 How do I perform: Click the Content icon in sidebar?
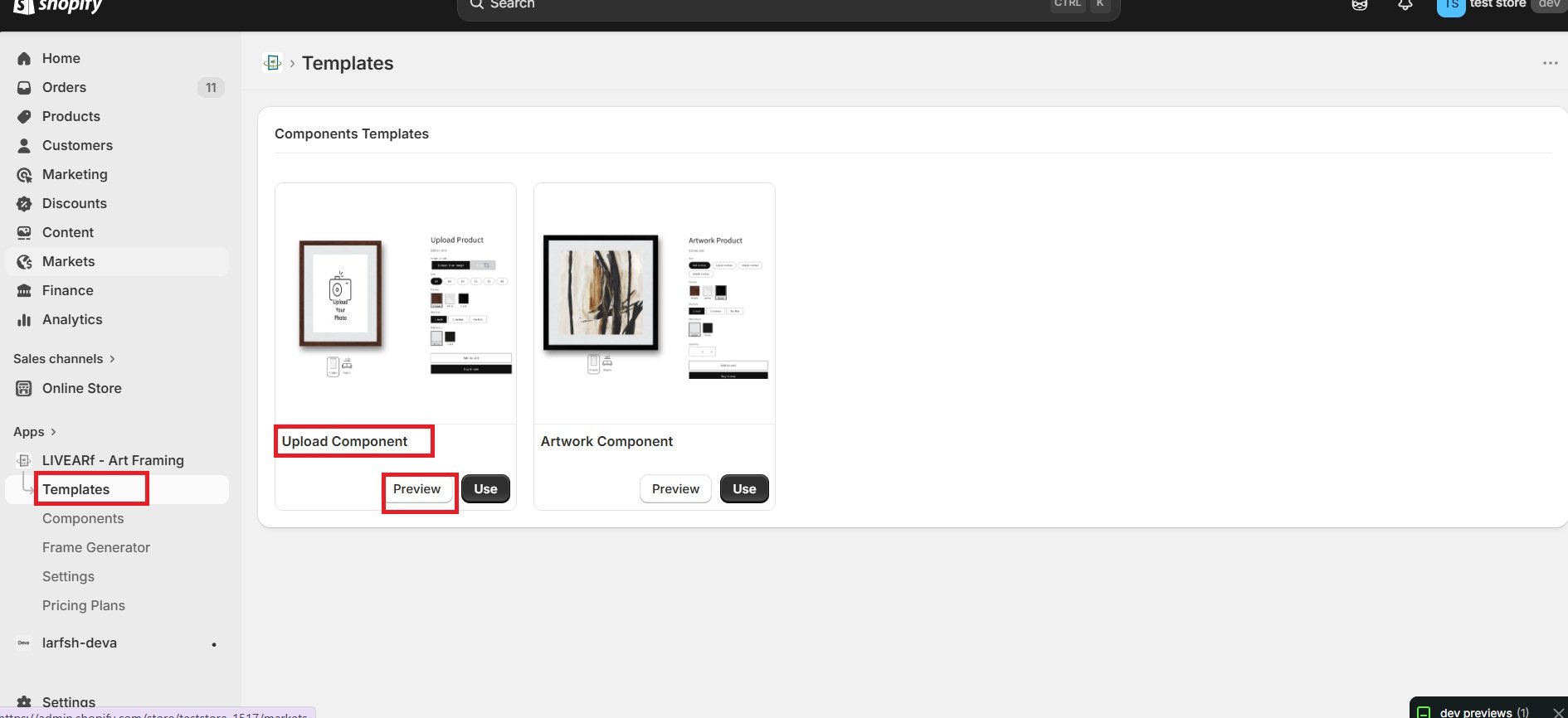pyautogui.click(x=24, y=232)
